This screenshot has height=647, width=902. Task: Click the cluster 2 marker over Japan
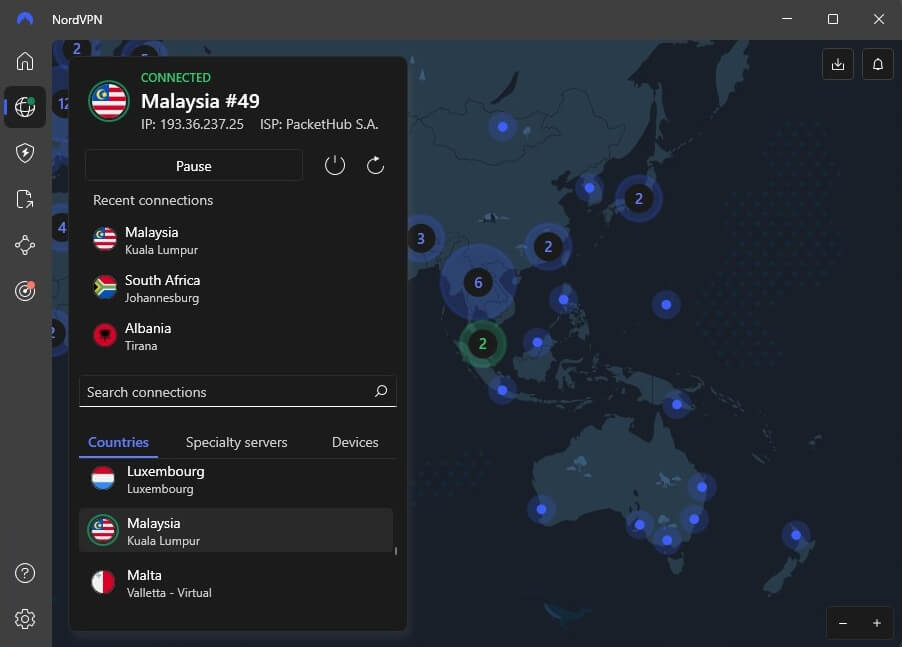coord(639,198)
